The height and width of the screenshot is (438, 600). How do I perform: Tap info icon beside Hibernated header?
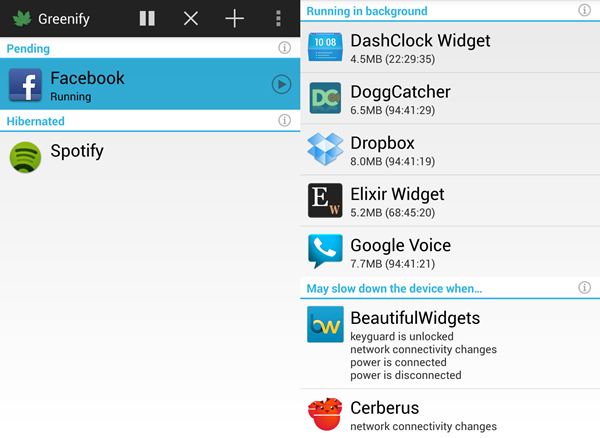(x=284, y=120)
